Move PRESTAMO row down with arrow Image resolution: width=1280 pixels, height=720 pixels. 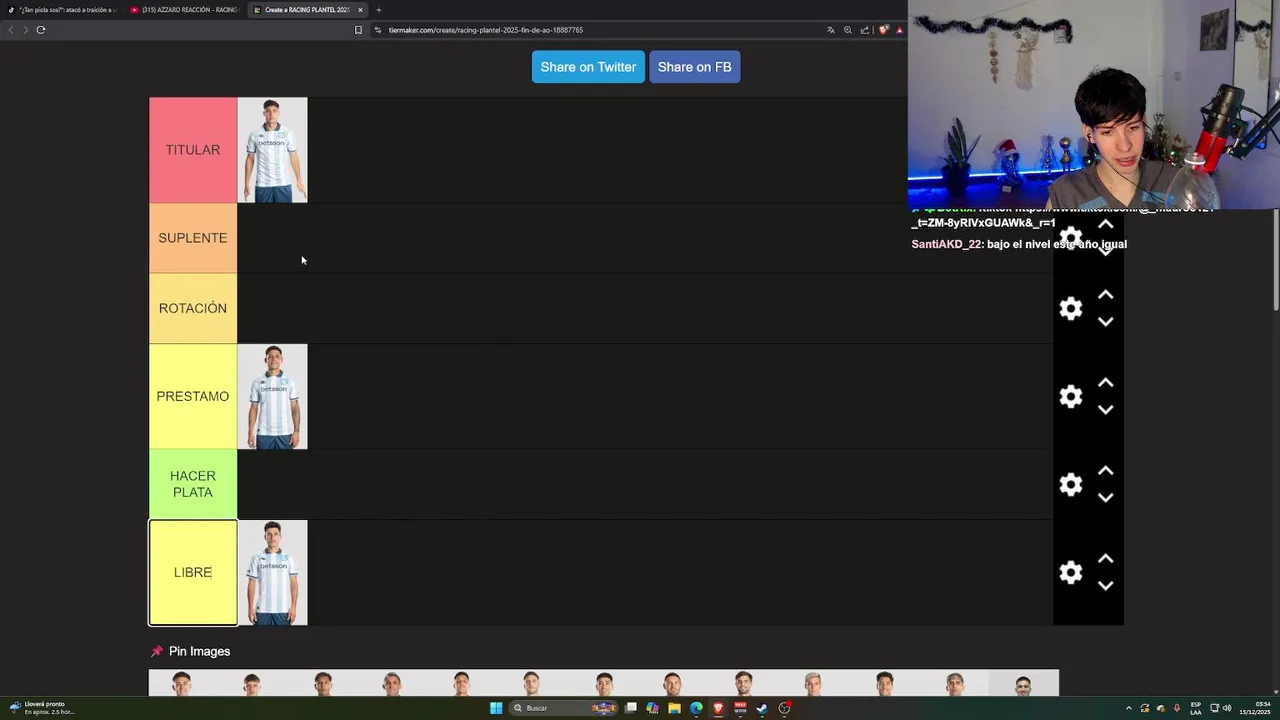point(1106,410)
